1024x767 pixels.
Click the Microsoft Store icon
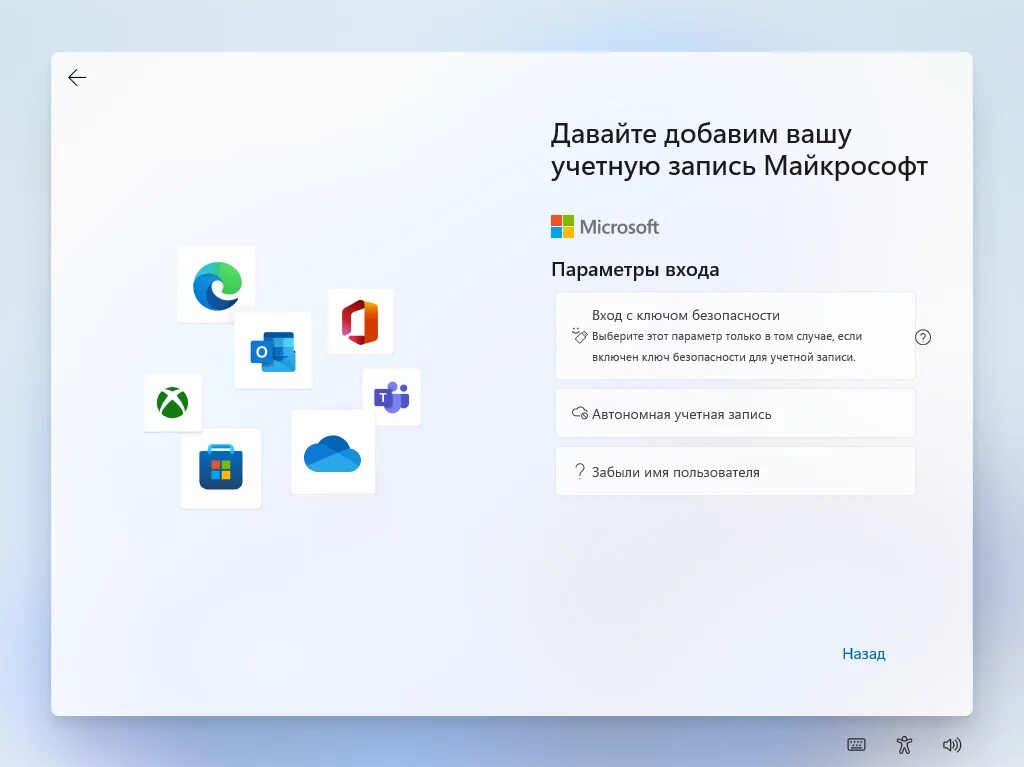[221, 467]
